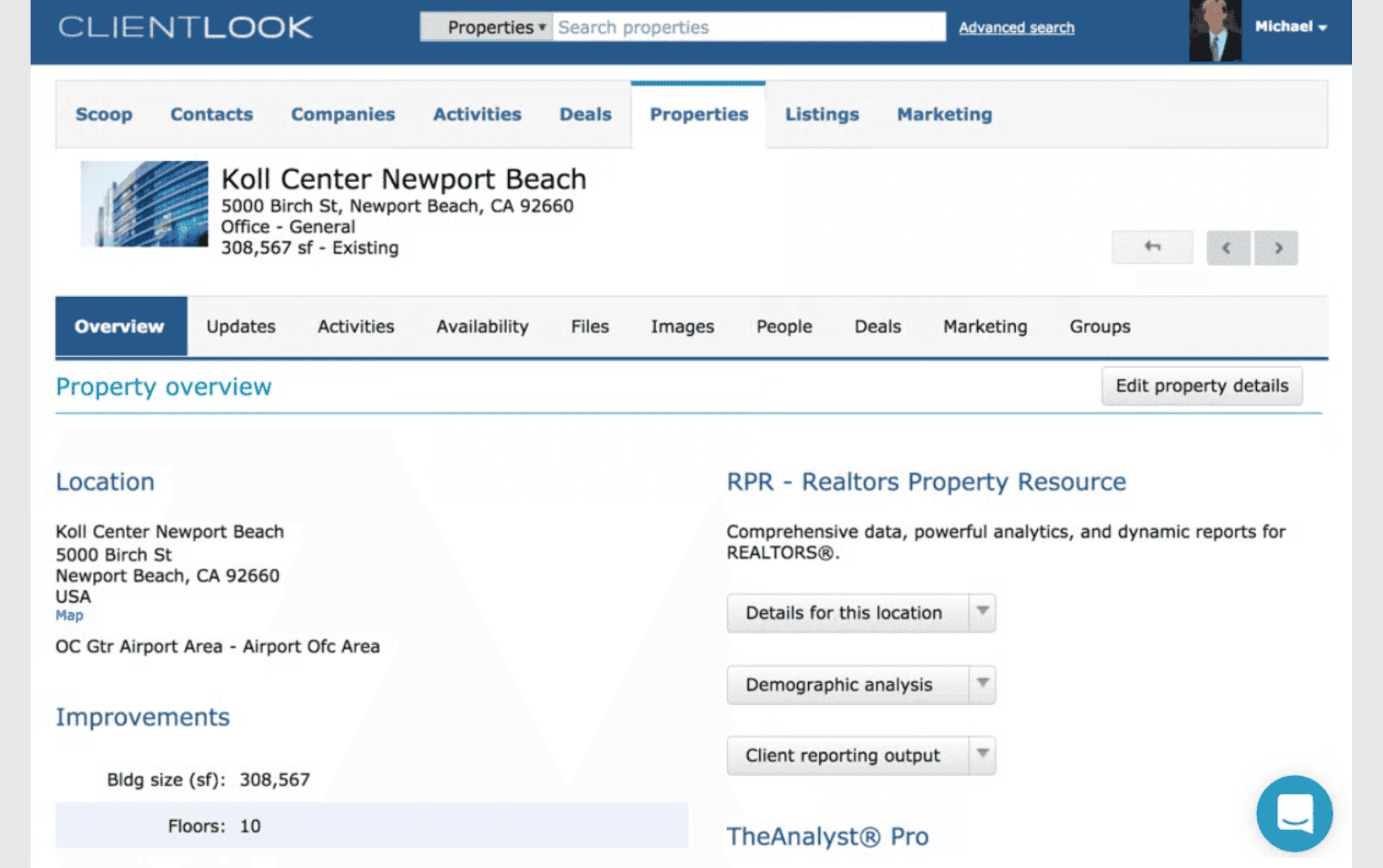Open the chat support bubble icon

click(1294, 813)
